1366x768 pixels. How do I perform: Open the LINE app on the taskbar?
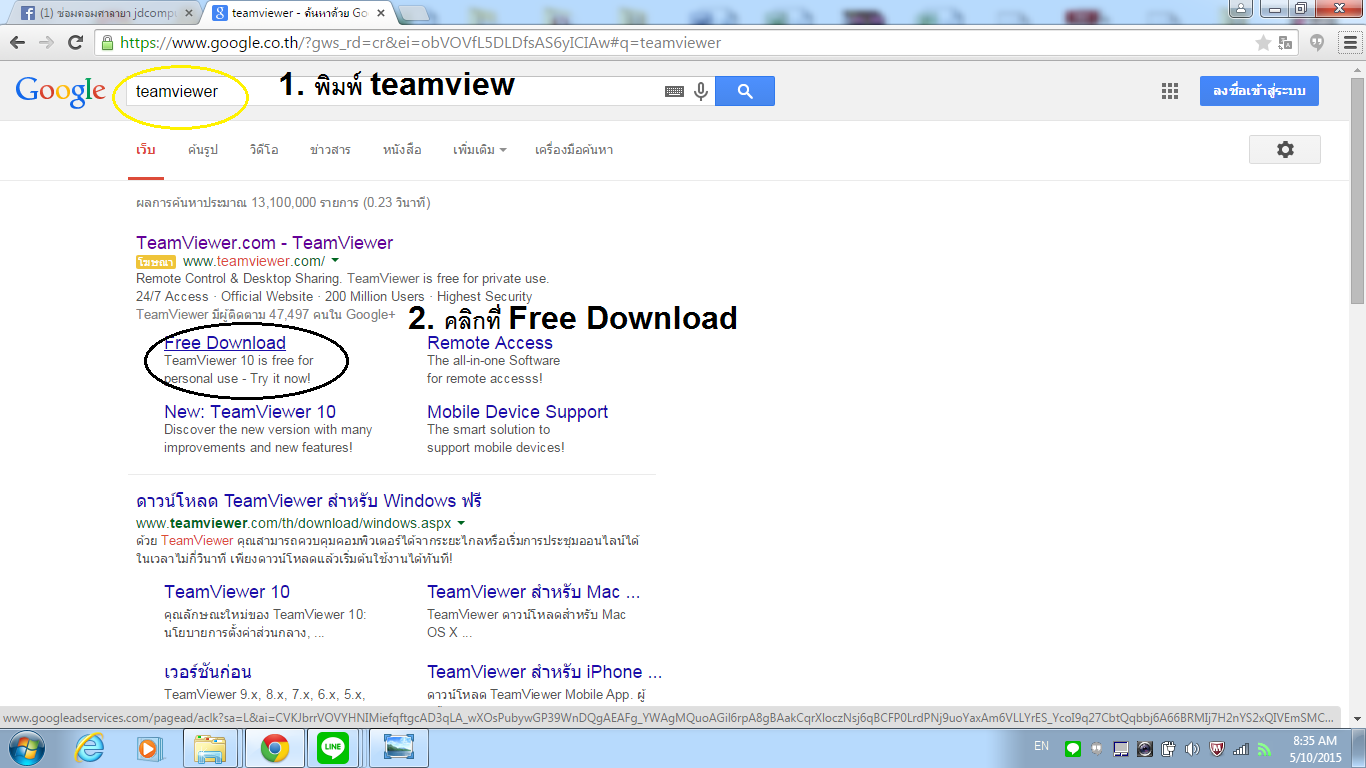(x=333, y=748)
